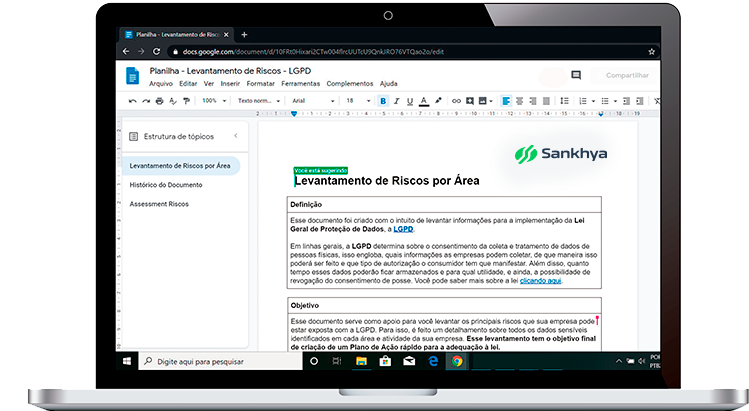Open the Ajuda menu

tap(389, 84)
